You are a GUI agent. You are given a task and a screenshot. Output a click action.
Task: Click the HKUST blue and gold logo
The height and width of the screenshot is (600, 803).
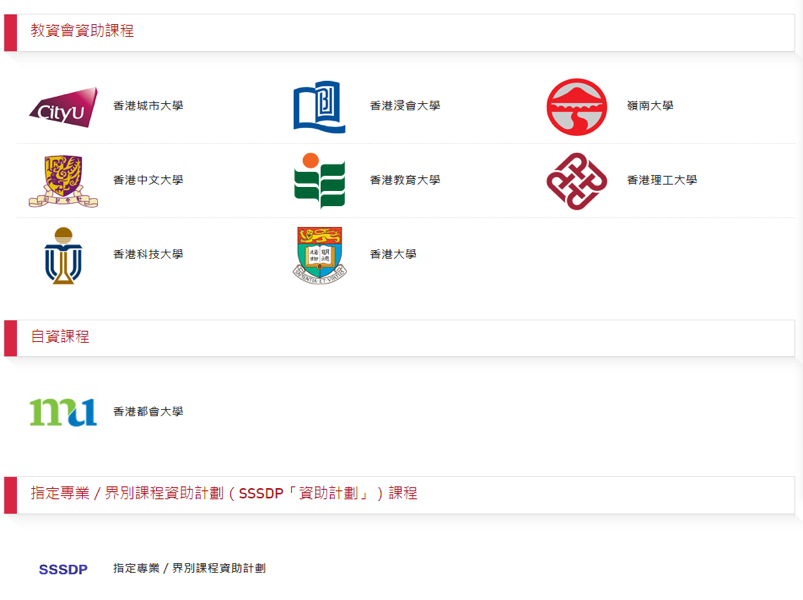(x=63, y=255)
